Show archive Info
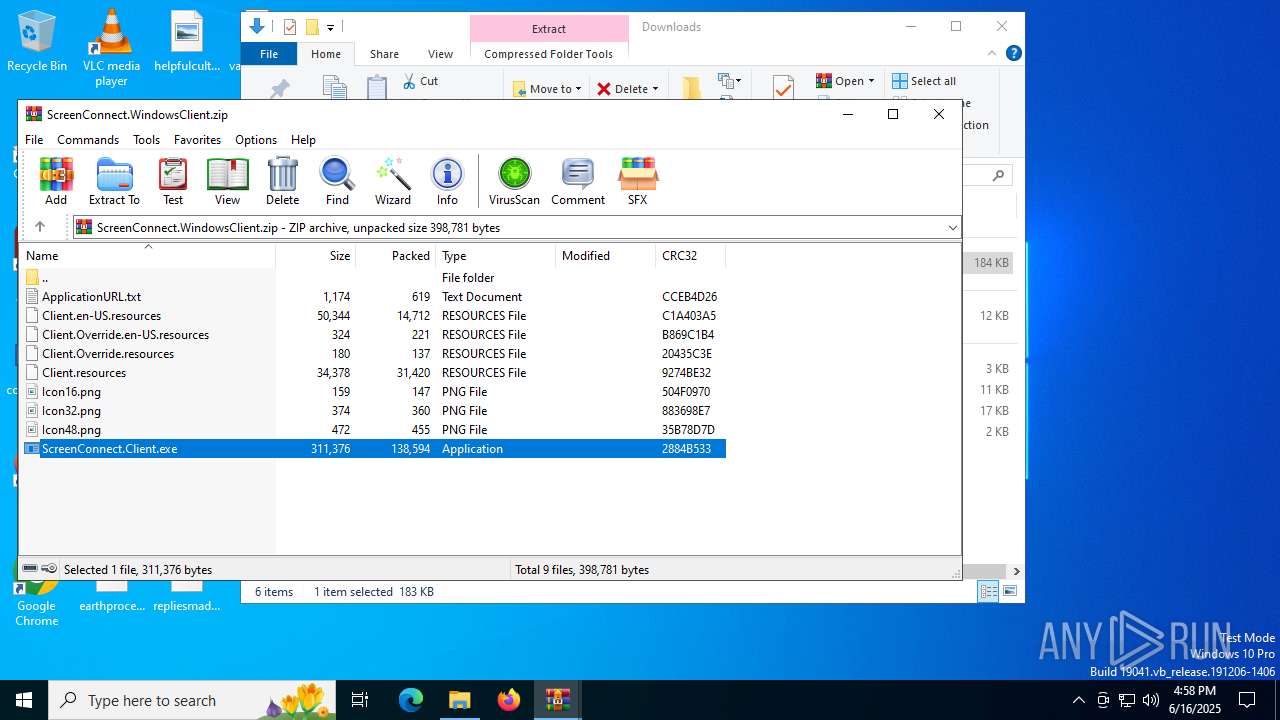 [447, 182]
